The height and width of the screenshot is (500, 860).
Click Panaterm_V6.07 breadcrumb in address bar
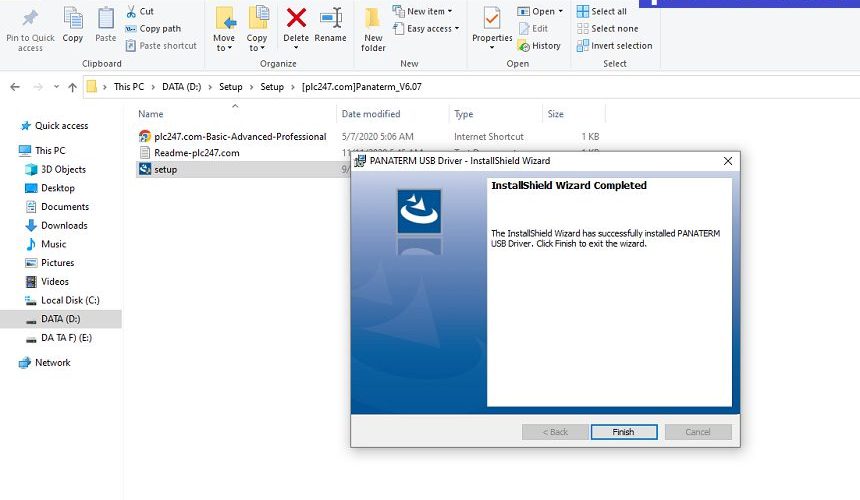tap(361, 87)
